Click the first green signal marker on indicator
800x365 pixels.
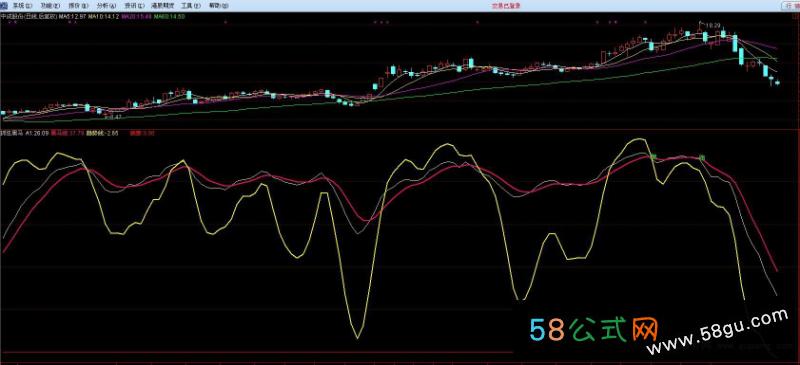coord(653,156)
